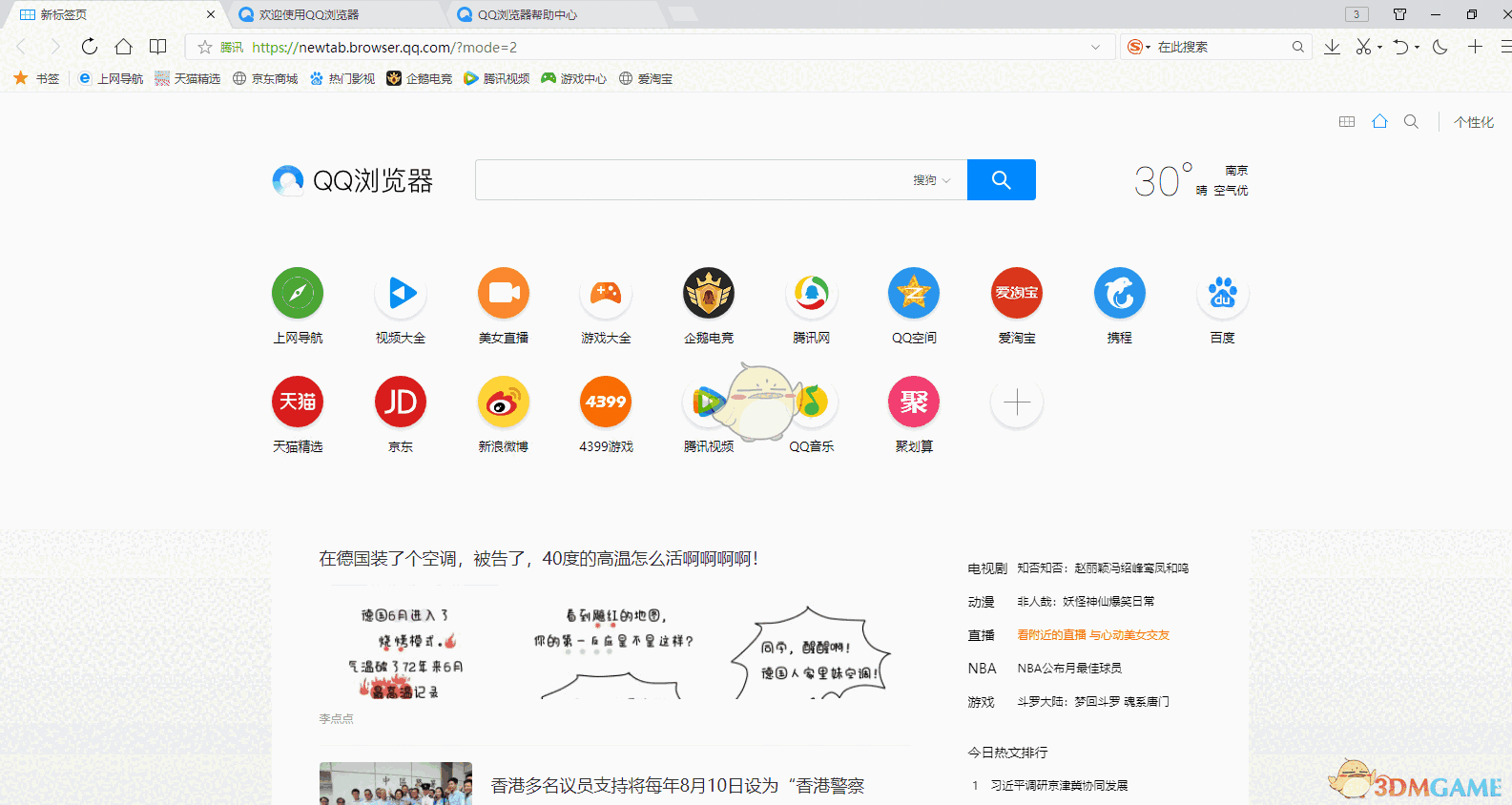Open the tab count button showing 3
The height and width of the screenshot is (805, 1512).
pyautogui.click(x=1357, y=14)
